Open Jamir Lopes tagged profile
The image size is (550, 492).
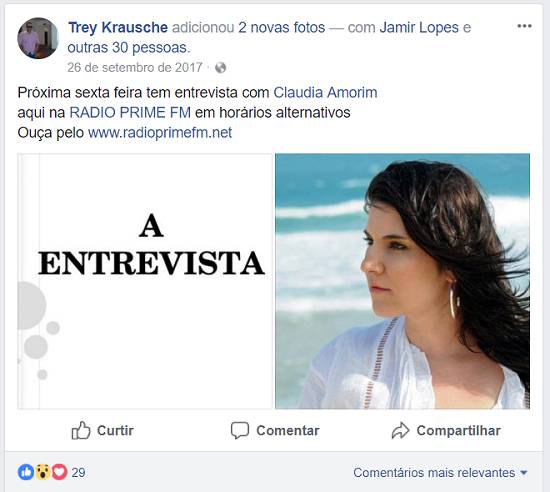coord(419,27)
